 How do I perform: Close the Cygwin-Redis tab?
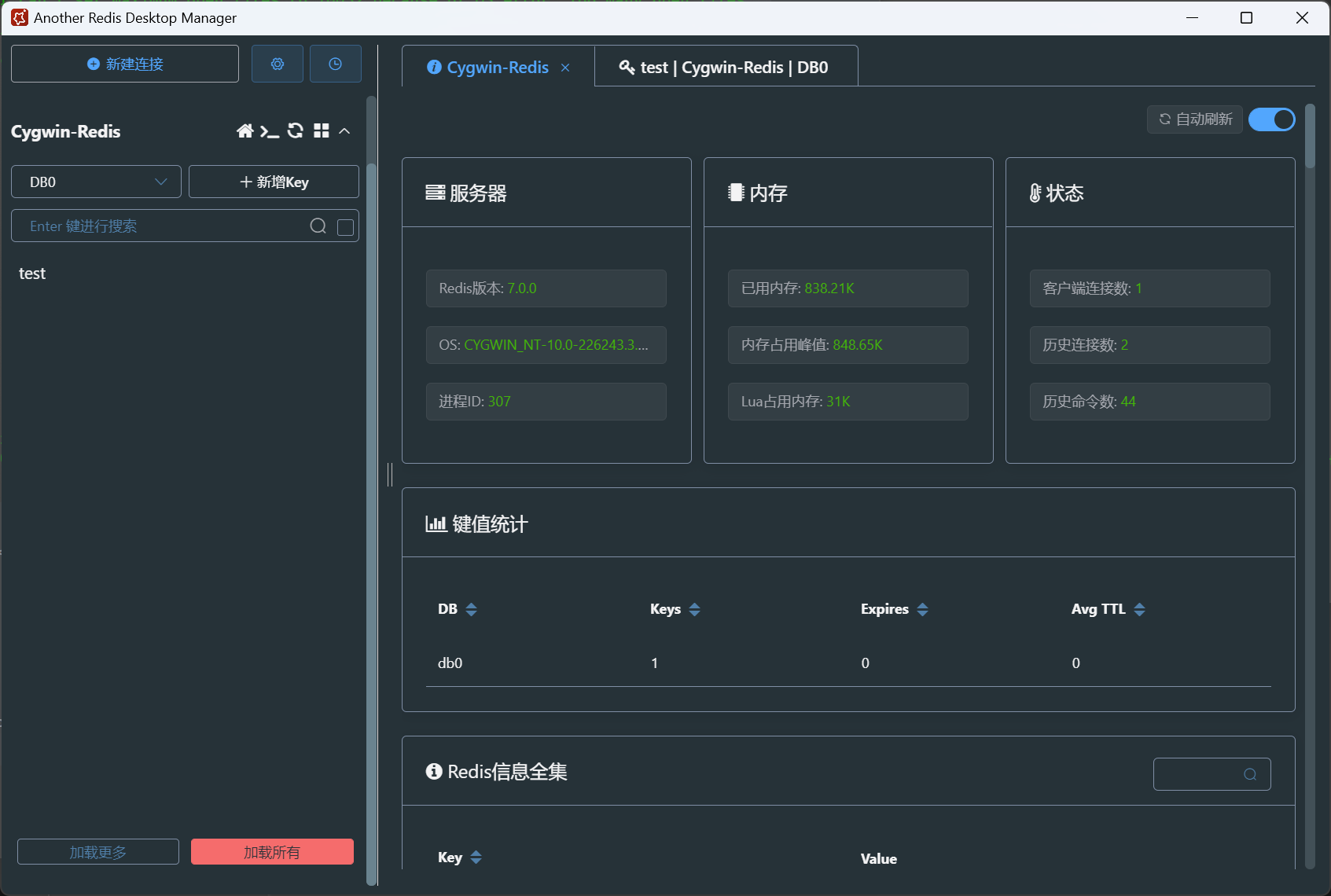(565, 68)
